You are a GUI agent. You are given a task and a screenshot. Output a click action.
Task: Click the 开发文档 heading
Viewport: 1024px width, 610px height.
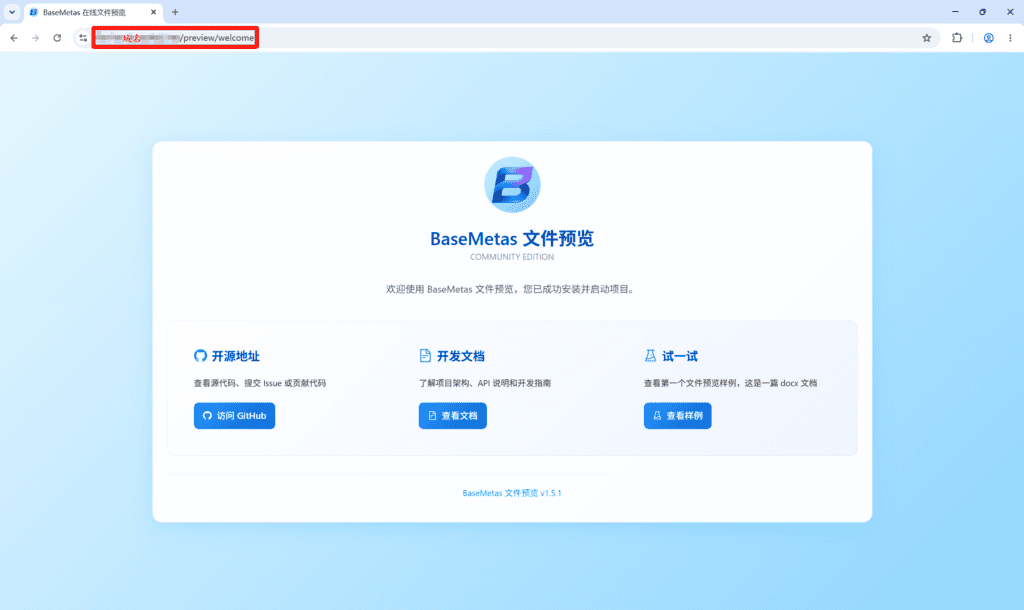pos(460,356)
